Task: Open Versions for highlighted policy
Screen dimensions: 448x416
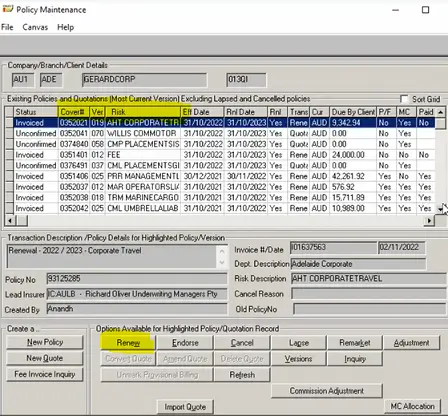Action: [299, 359]
